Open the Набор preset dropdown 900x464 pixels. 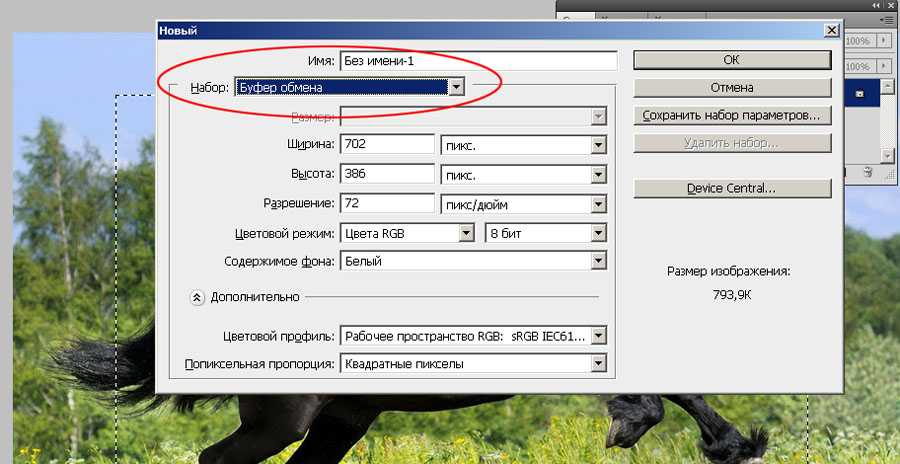(x=457, y=88)
